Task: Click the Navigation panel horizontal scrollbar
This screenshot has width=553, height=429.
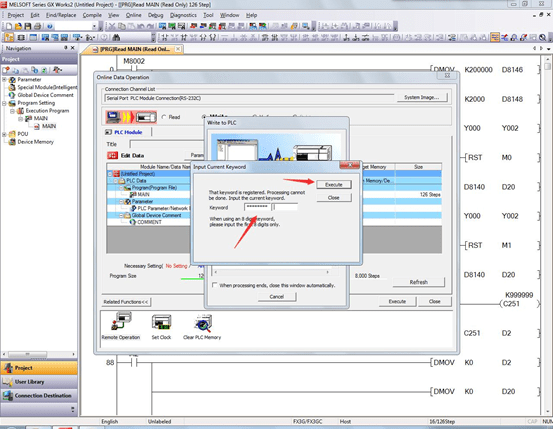Action: click(x=39, y=354)
